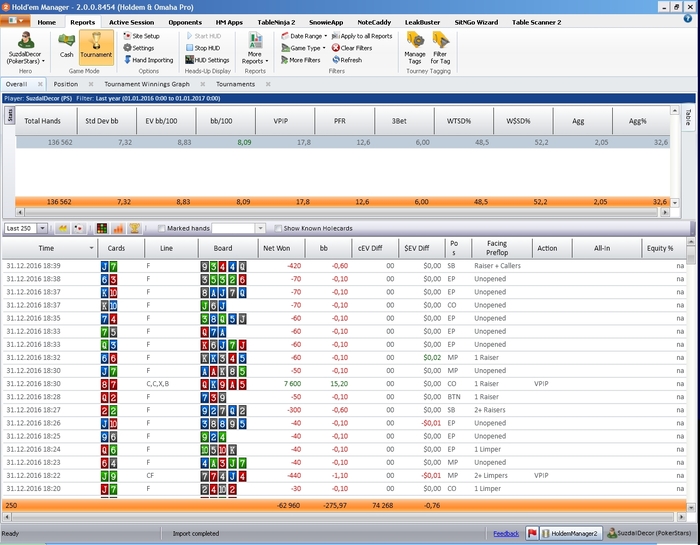
Task: Switch to the Position report tab
Action: tap(66, 84)
